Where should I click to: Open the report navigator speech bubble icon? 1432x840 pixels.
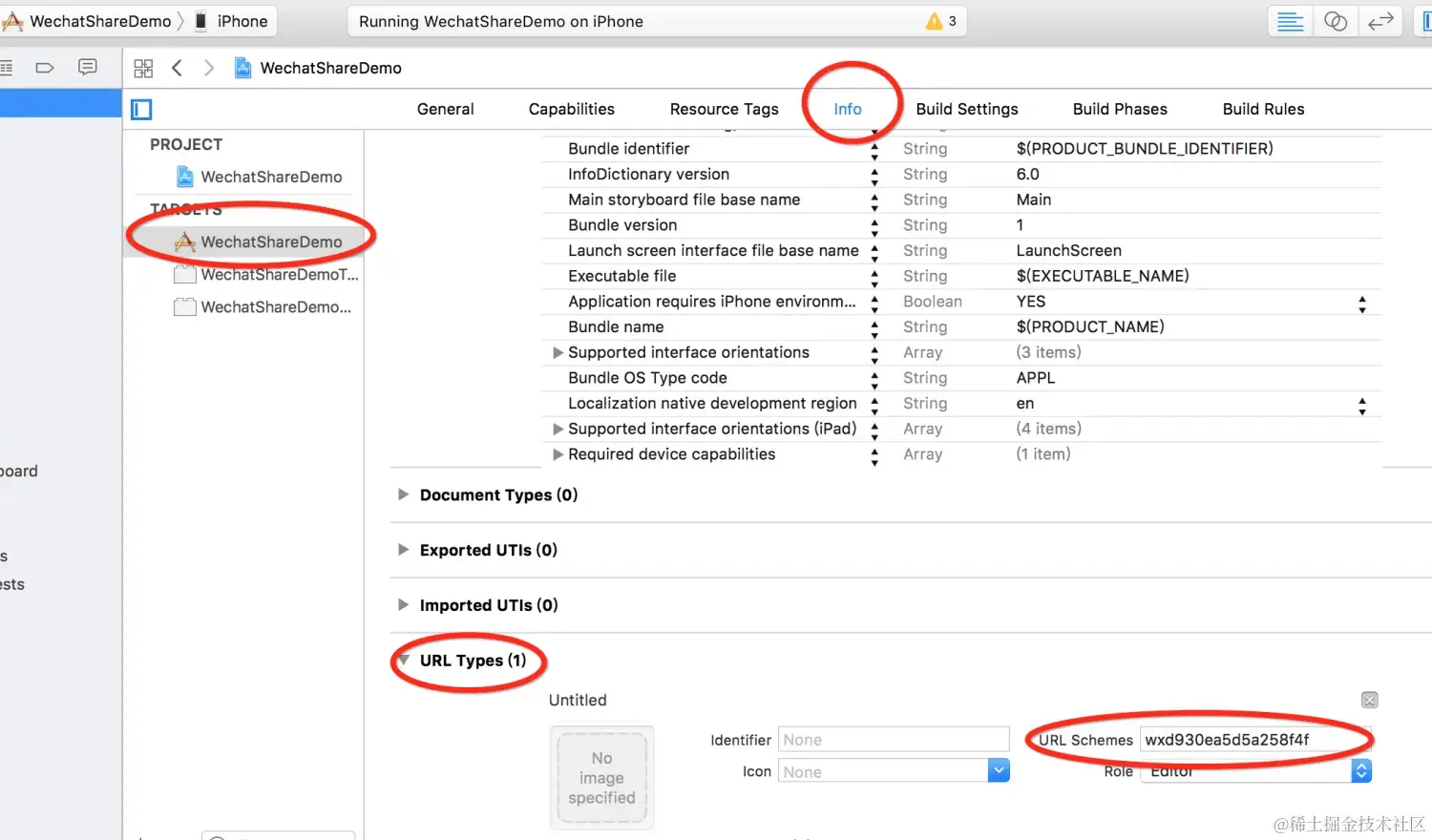pos(88,67)
